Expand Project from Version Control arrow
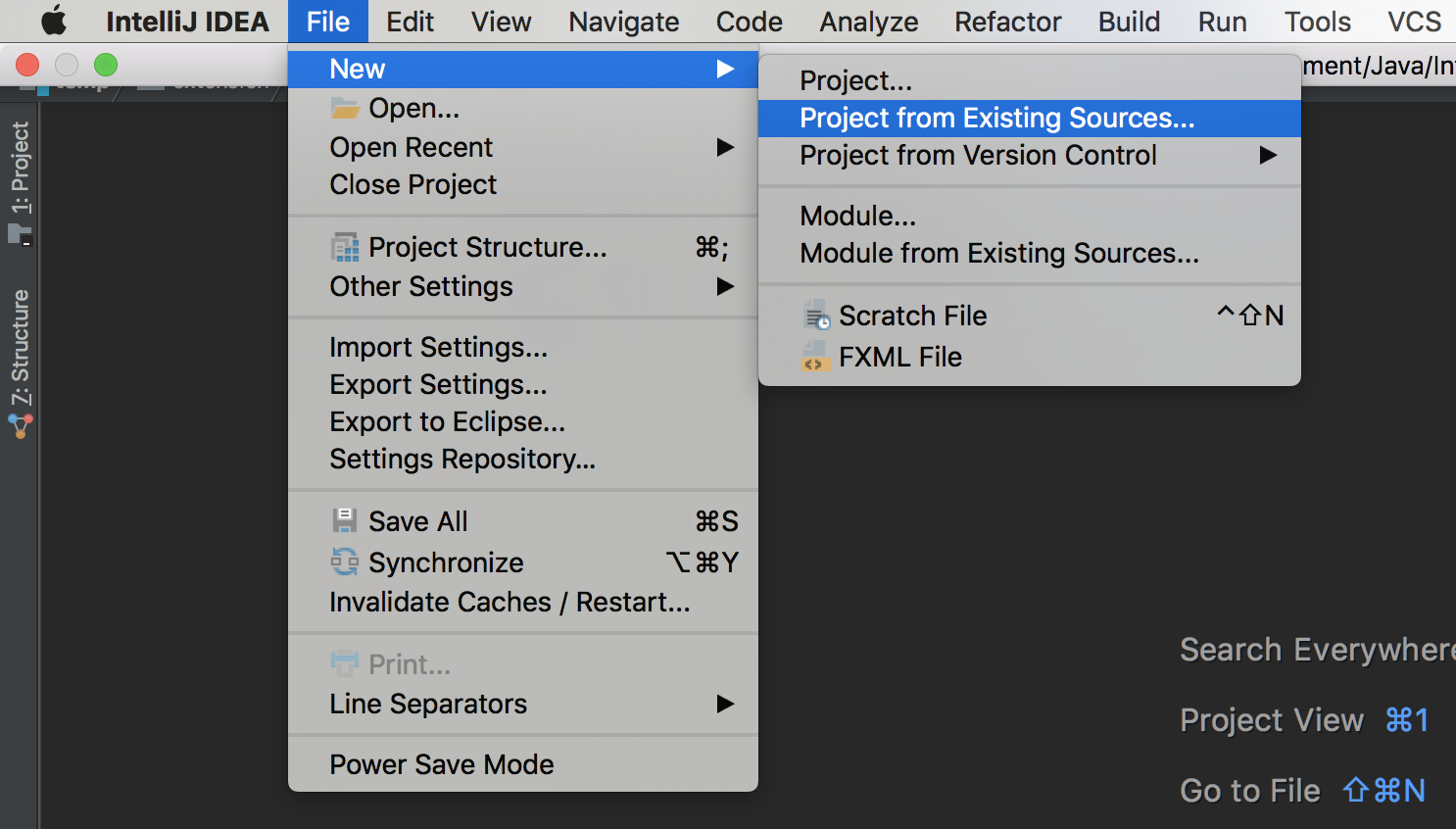 [x=1268, y=155]
